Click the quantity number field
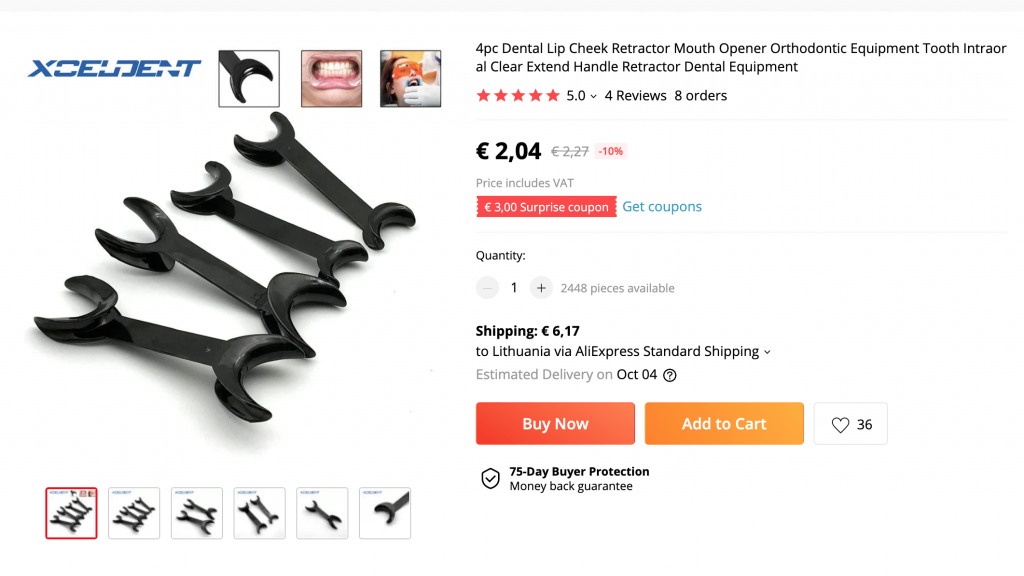Screen dimensions: 1024x576 point(514,288)
